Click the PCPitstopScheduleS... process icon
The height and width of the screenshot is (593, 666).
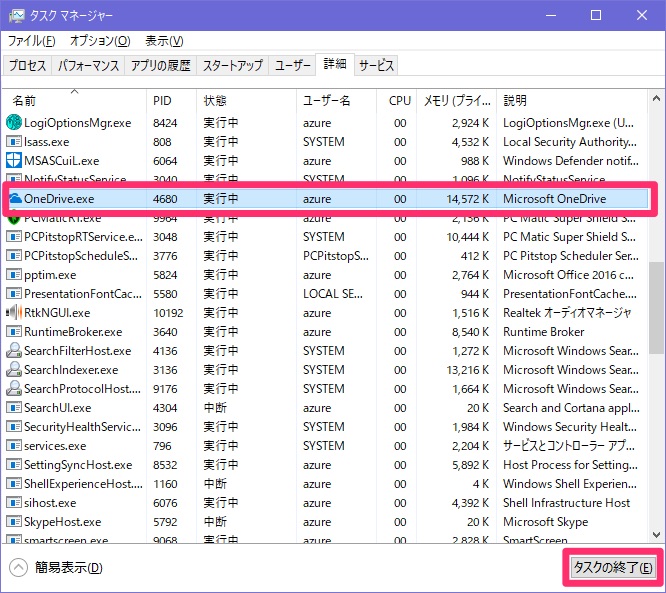point(14,256)
